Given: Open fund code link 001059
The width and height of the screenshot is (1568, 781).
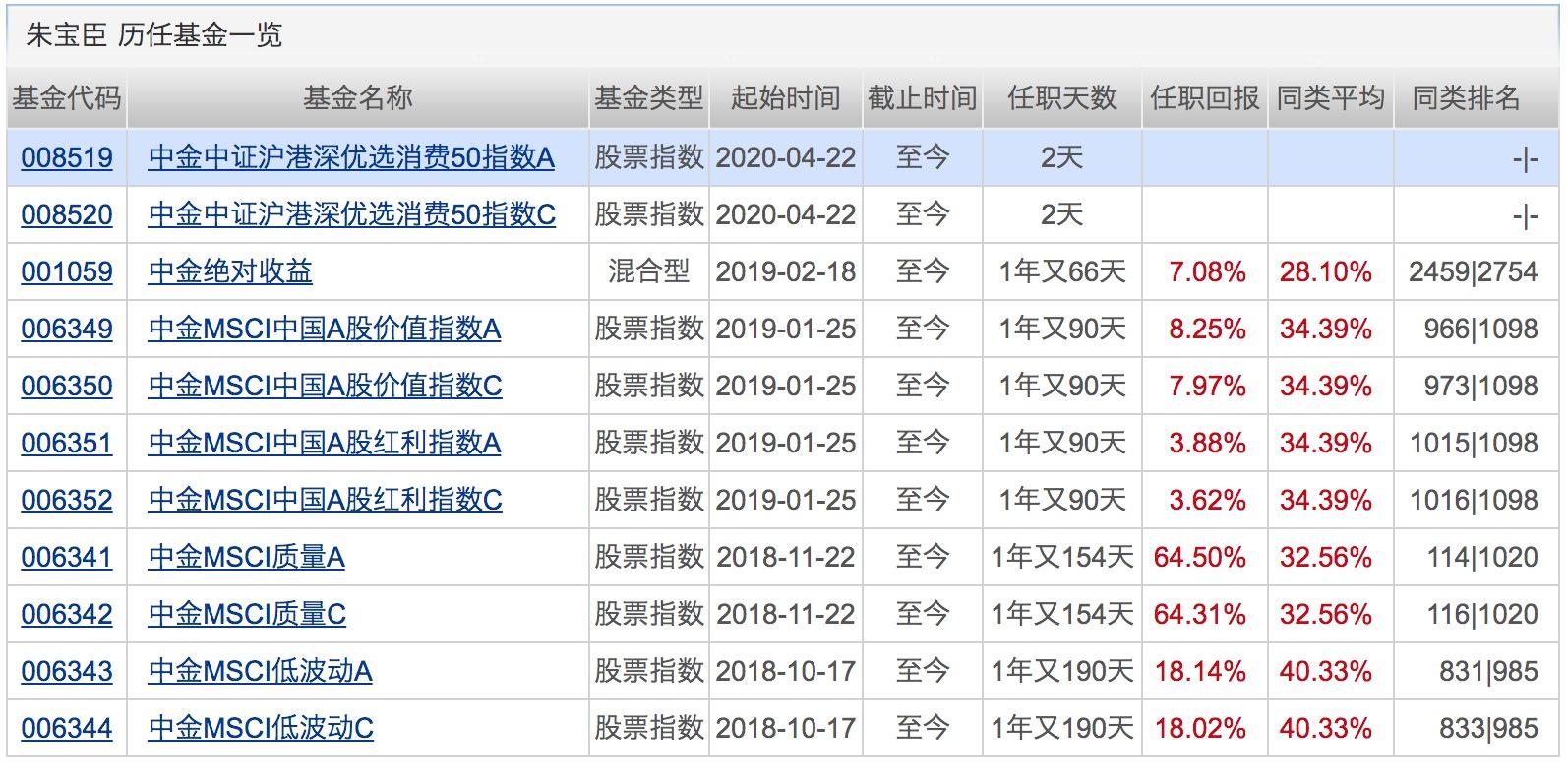Looking at the screenshot, I should 67,271.
